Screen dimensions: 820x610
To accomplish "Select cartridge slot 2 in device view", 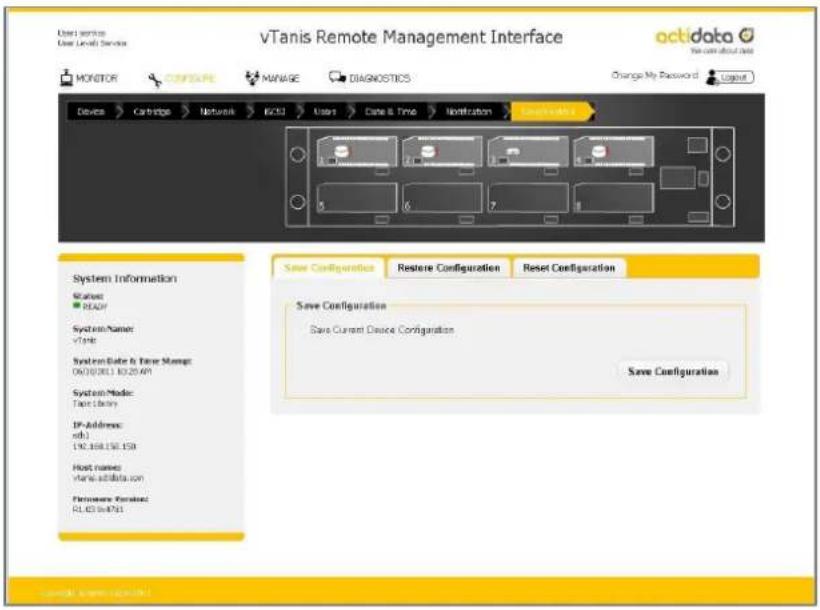I will pyautogui.click(x=442, y=152).
